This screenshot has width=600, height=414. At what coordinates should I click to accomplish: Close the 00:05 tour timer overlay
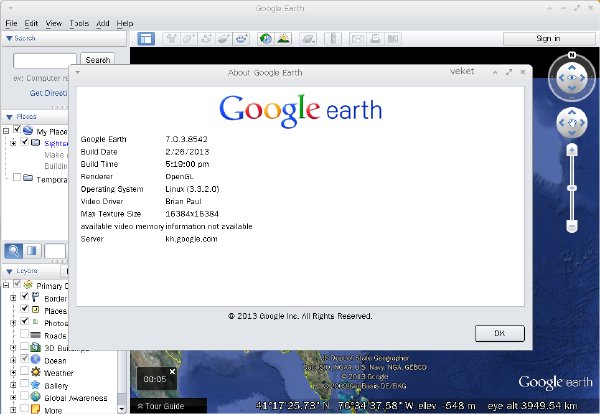[173, 372]
